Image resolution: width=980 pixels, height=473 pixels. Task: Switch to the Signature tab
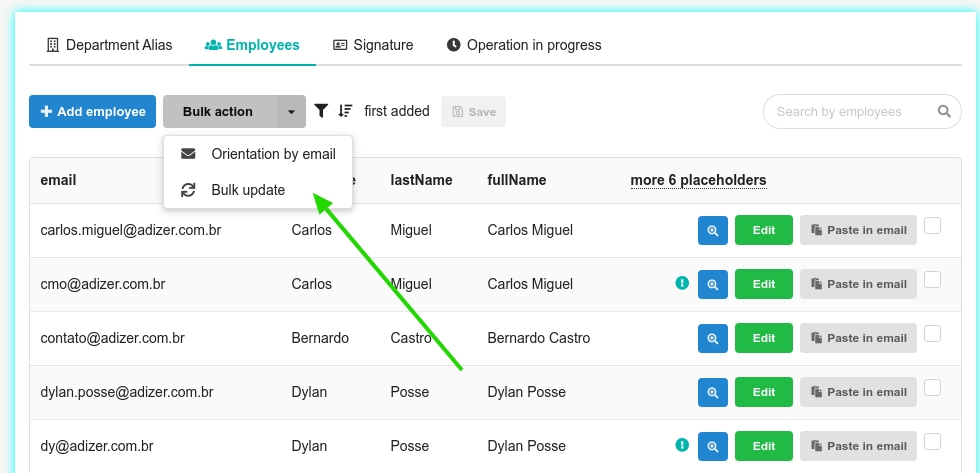pos(373,45)
